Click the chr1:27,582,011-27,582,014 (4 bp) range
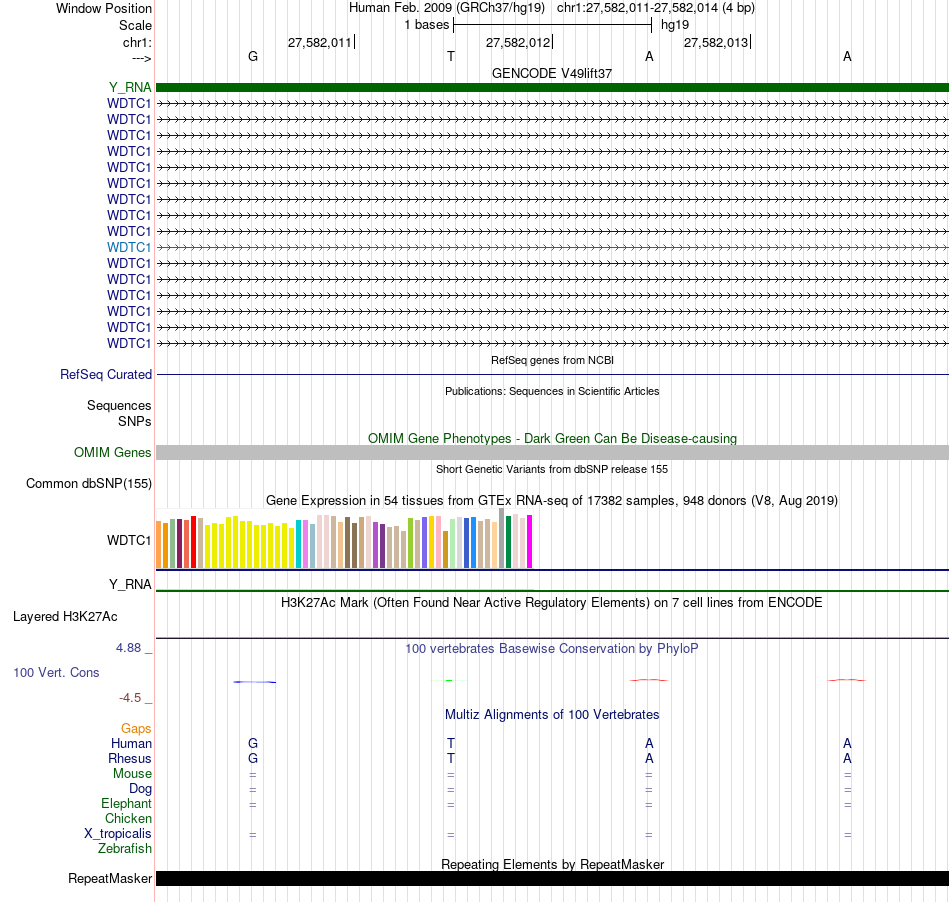Screen dimensions: 950x902 656,8
